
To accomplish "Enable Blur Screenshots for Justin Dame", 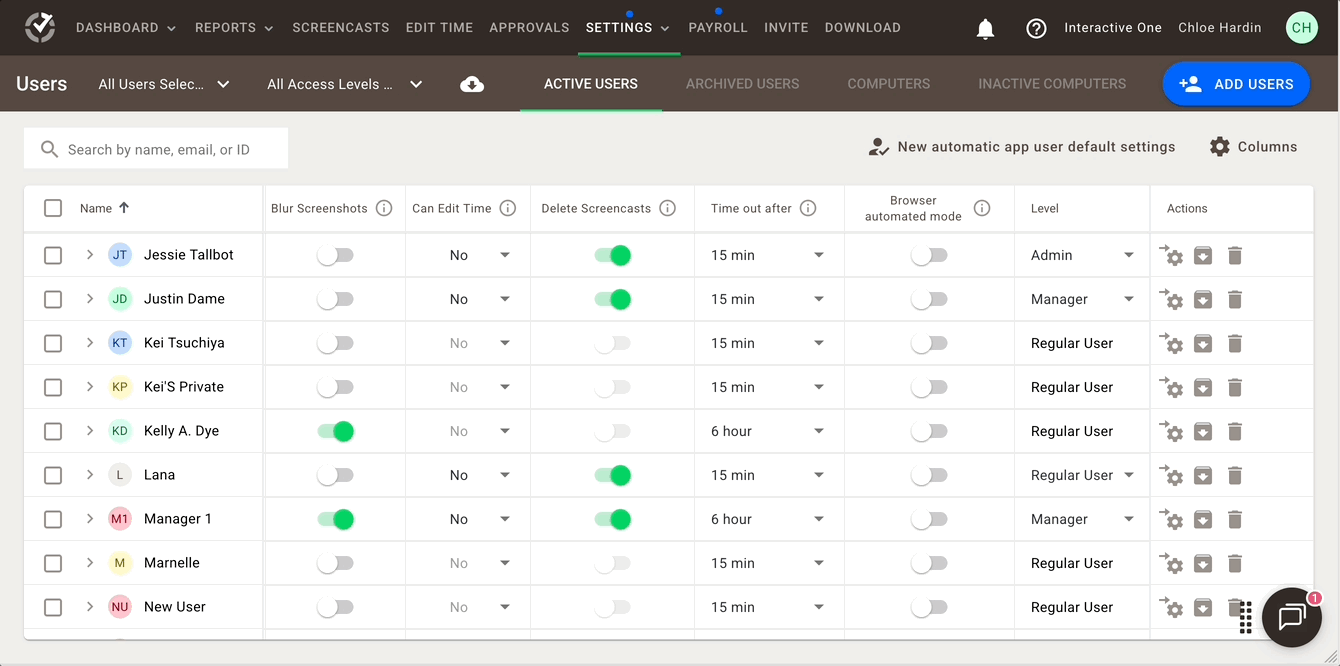I will pos(336,299).
